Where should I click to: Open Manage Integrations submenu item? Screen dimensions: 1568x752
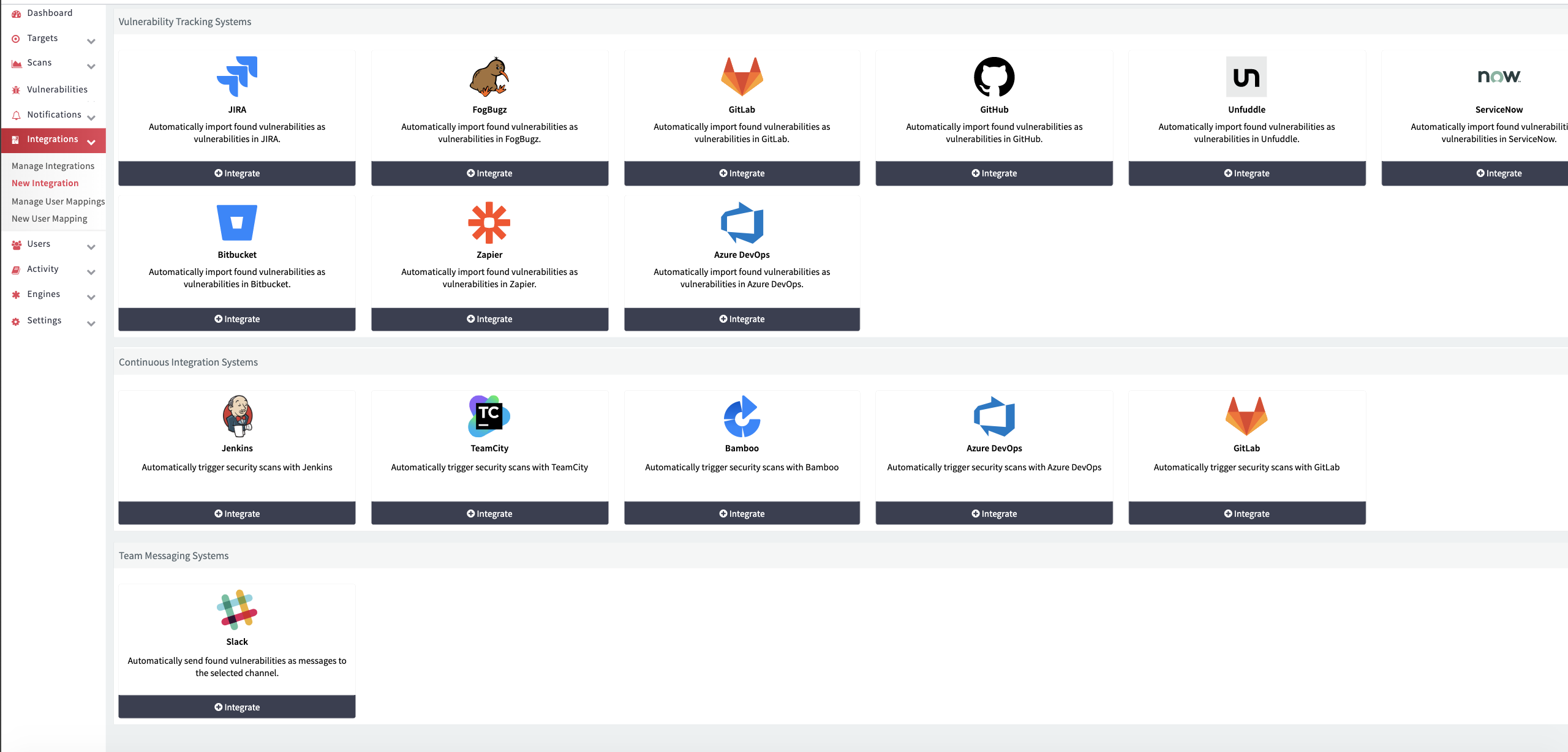pyautogui.click(x=53, y=166)
